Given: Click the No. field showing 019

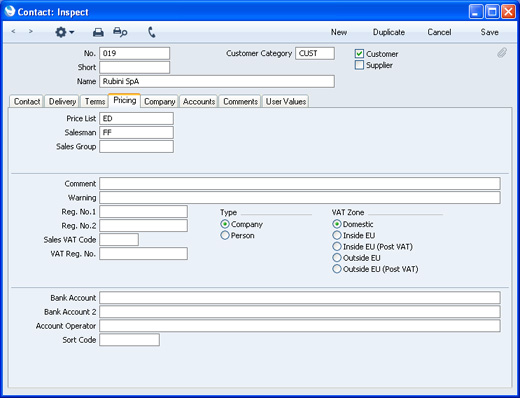Looking at the screenshot, I should (x=135, y=53).
